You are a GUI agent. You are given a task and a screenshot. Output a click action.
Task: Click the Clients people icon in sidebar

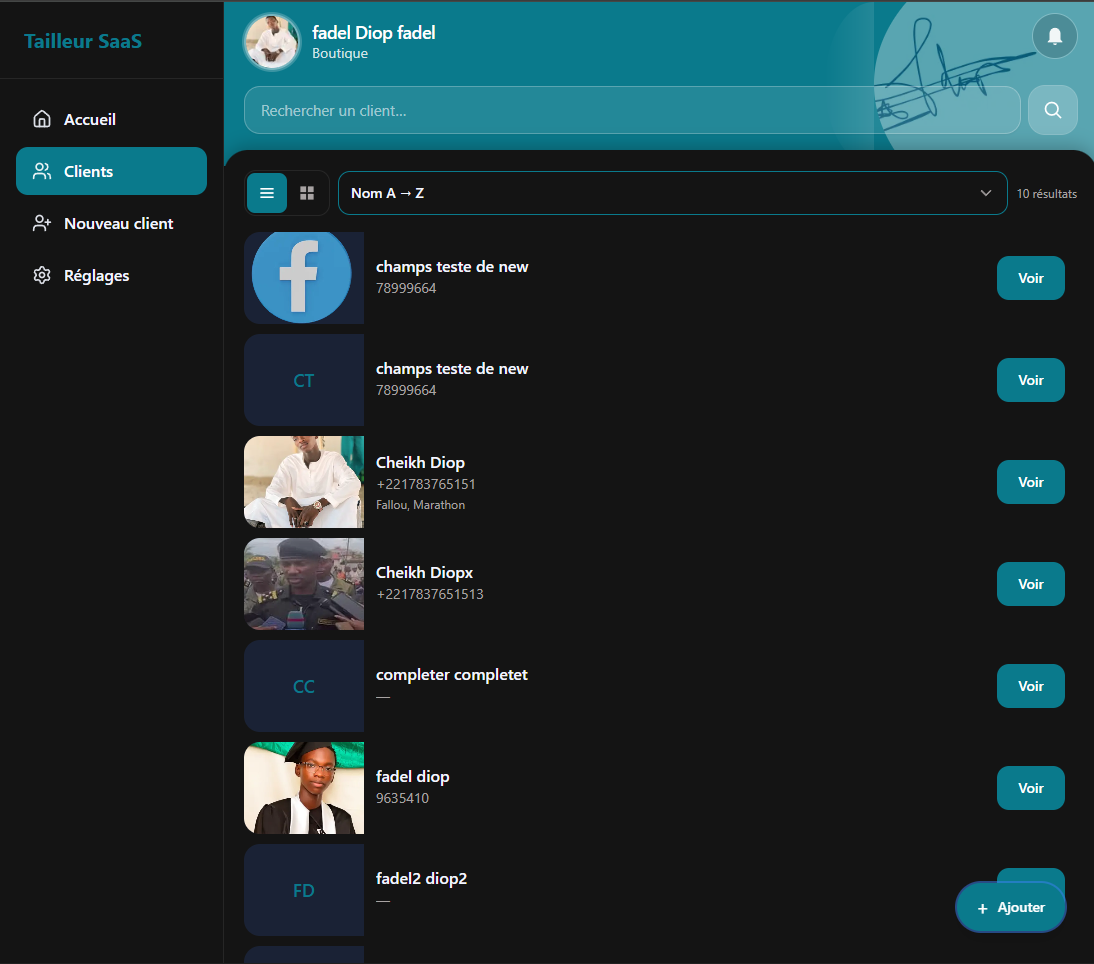[x=42, y=171]
